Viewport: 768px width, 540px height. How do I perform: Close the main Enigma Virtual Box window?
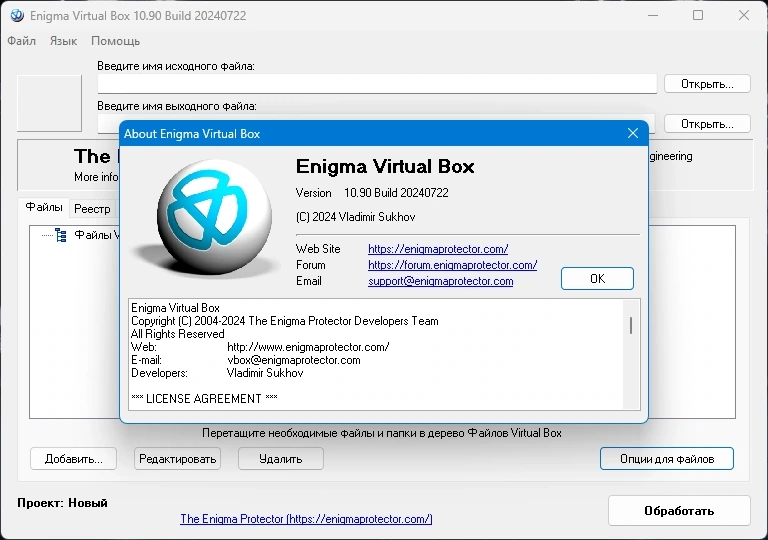point(744,15)
